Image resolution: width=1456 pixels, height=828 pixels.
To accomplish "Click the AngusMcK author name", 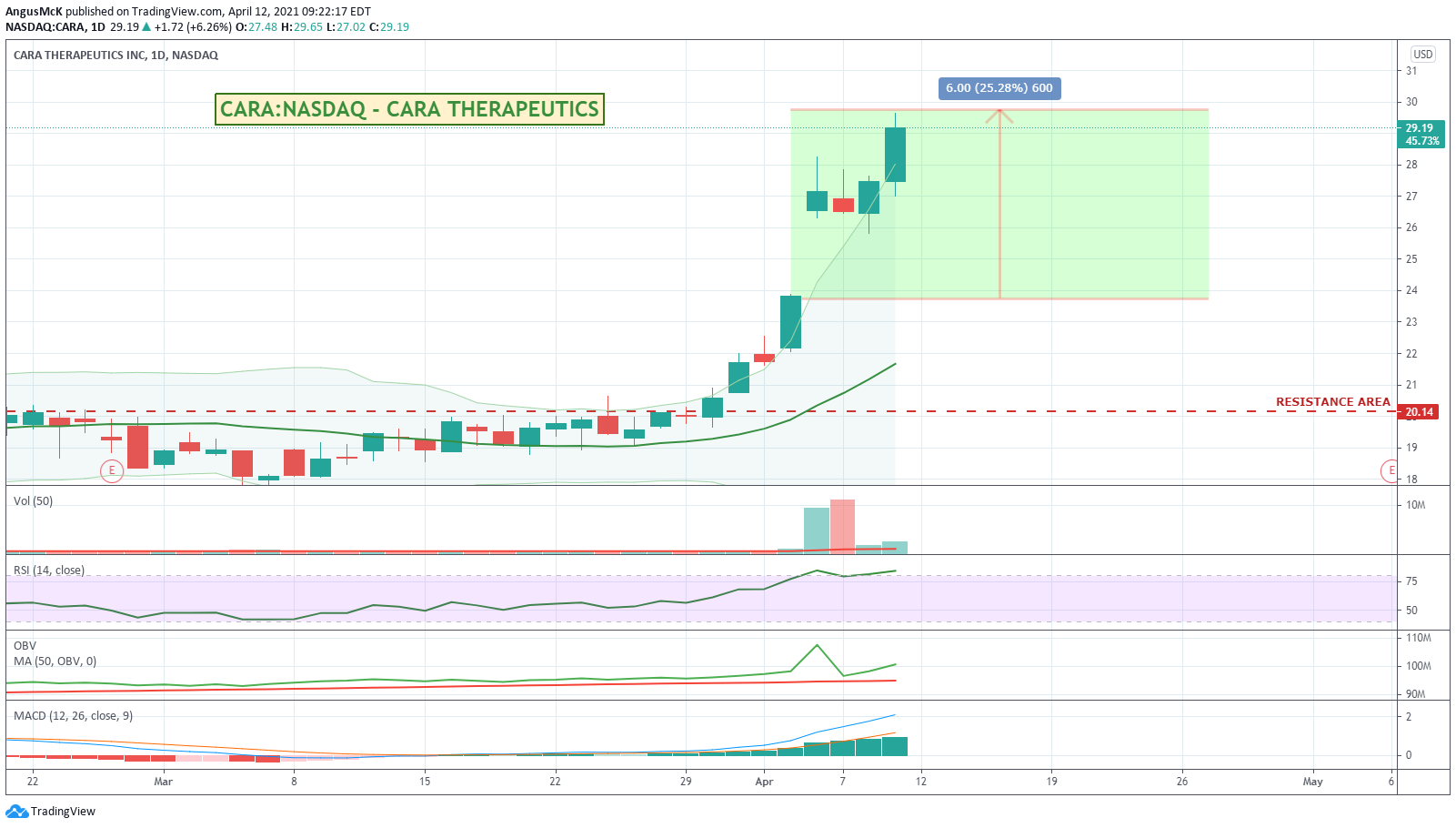I will tap(34, 12).
